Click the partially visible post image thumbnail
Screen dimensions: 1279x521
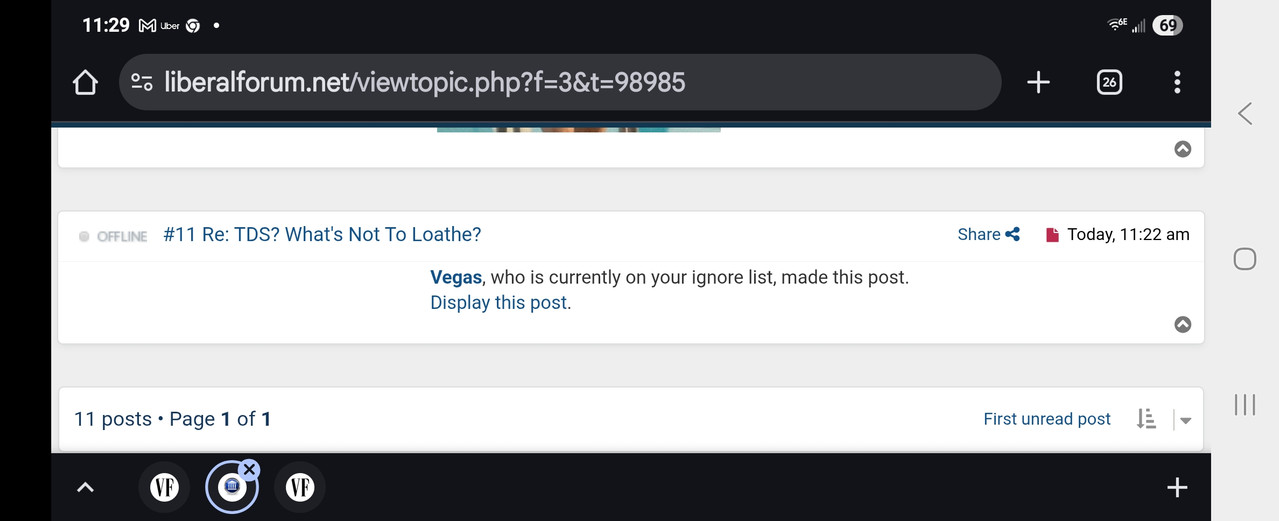[x=578, y=129]
